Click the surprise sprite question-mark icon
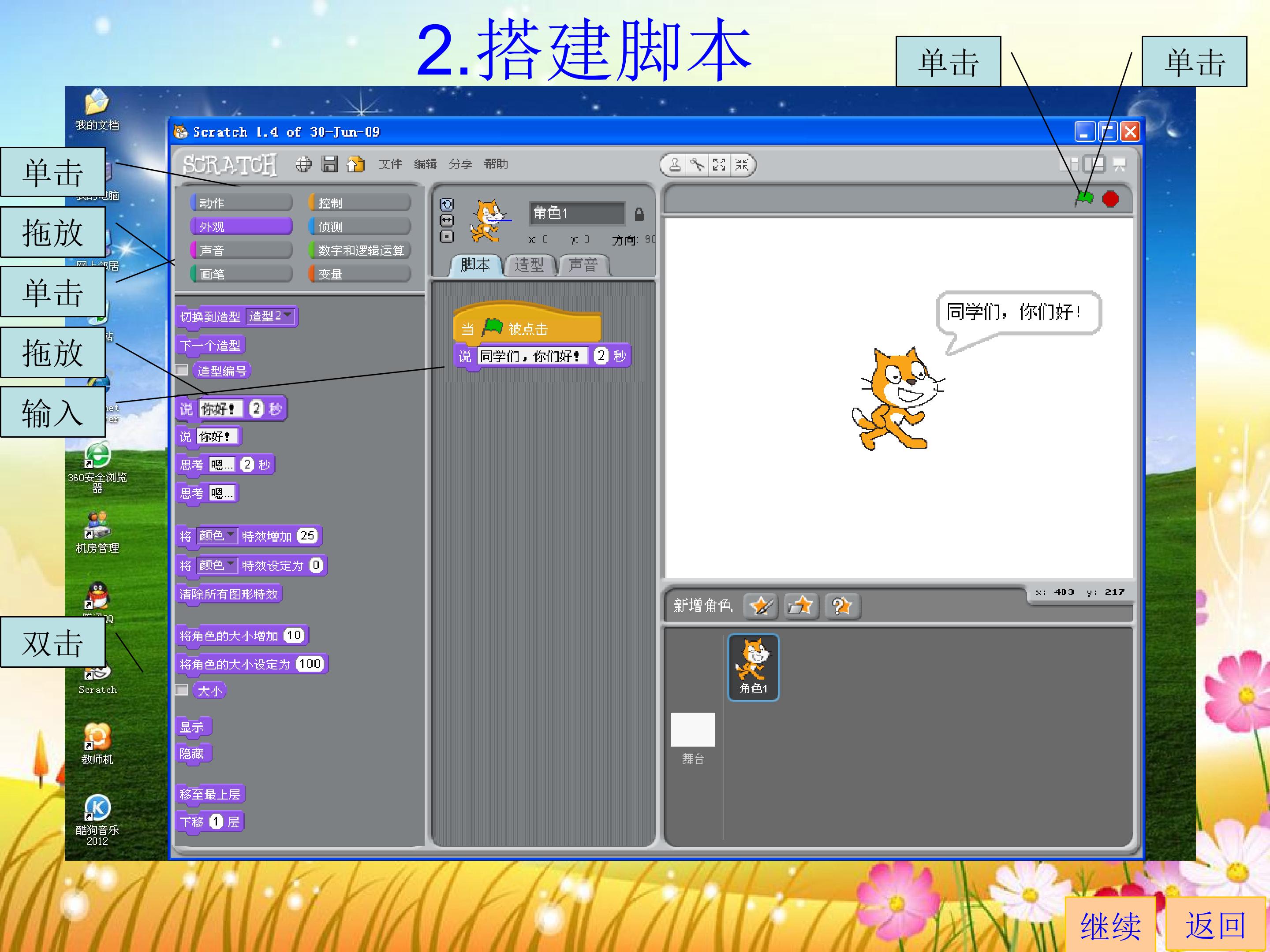Image resolution: width=1270 pixels, height=952 pixels. (x=842, y=606)
